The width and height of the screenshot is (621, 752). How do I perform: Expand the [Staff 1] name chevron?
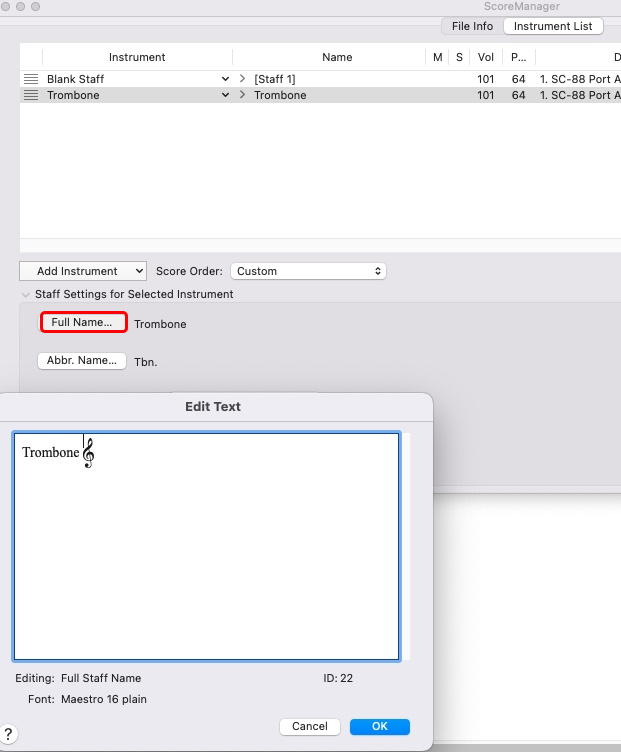click(242, 79)
